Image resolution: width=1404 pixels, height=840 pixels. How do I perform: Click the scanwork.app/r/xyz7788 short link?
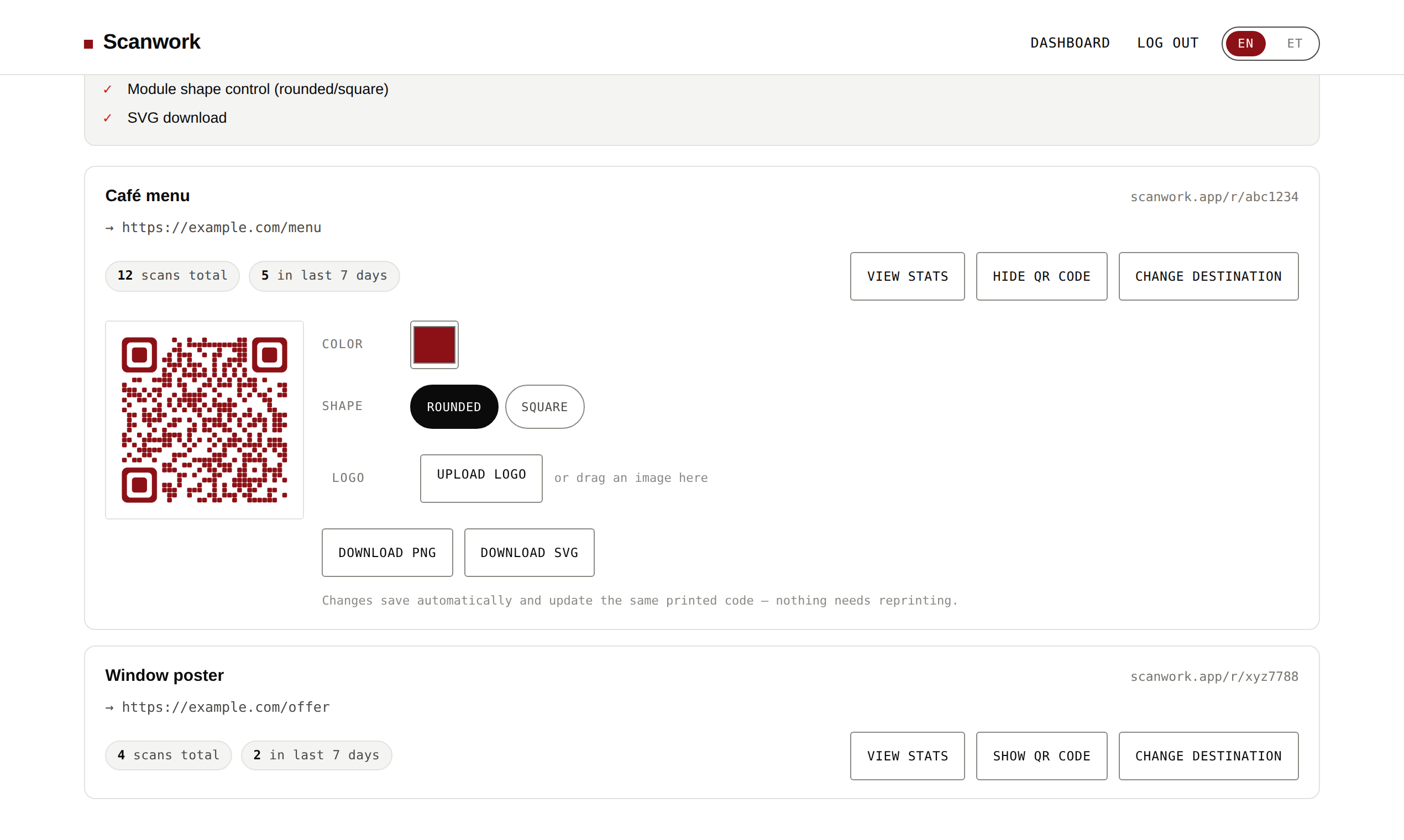pos(1214,676)
